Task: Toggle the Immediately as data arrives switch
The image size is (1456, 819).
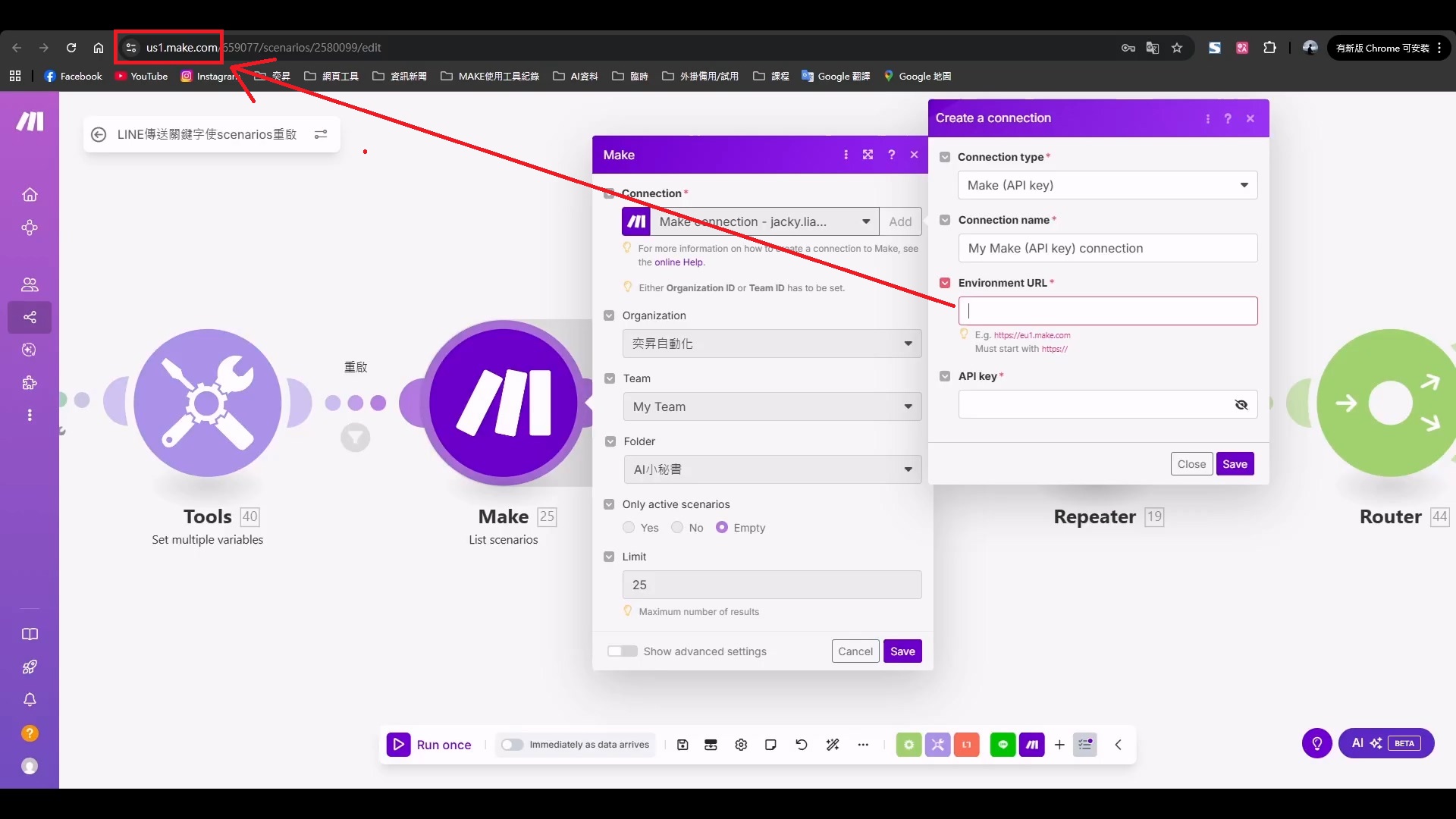Action: point(512,745)
